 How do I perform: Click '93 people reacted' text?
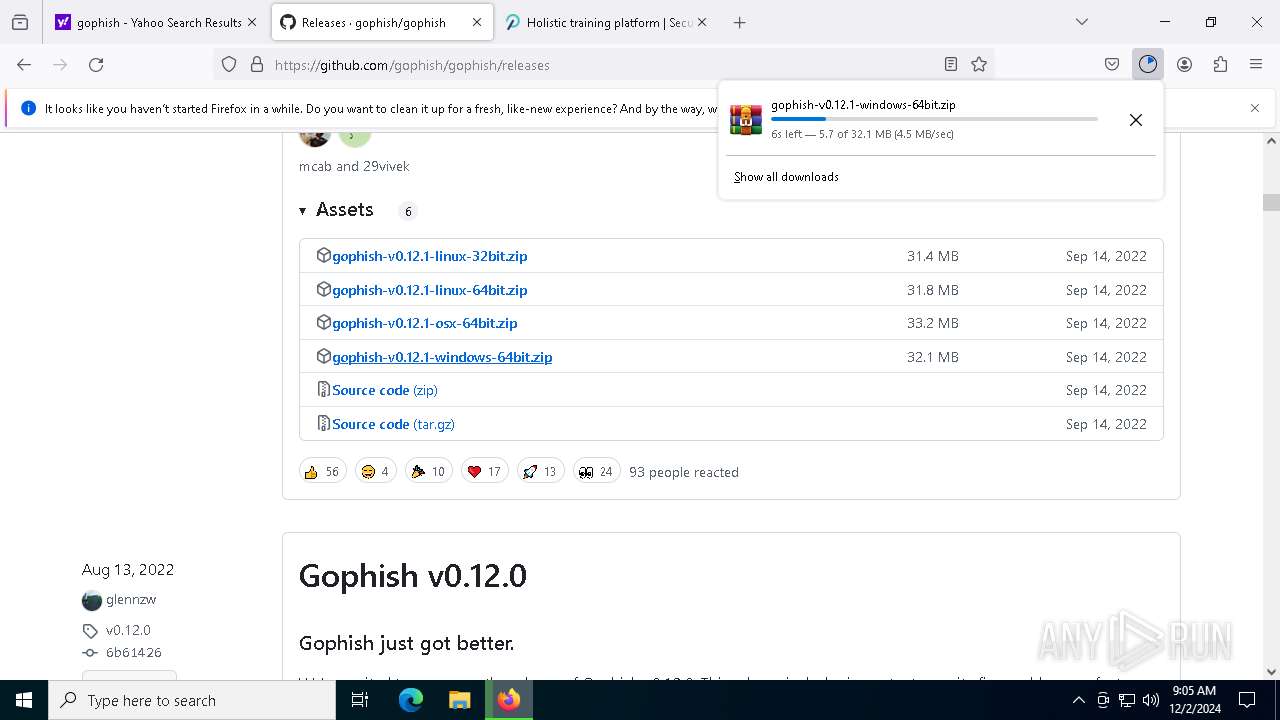click(683, 472)
